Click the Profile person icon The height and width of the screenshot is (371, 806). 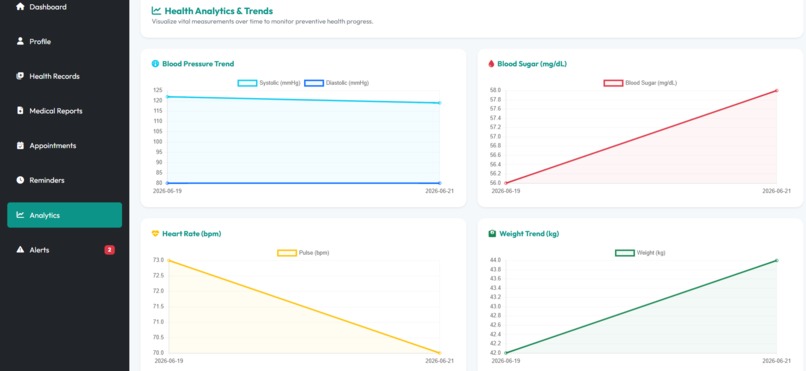coord(20,41)
